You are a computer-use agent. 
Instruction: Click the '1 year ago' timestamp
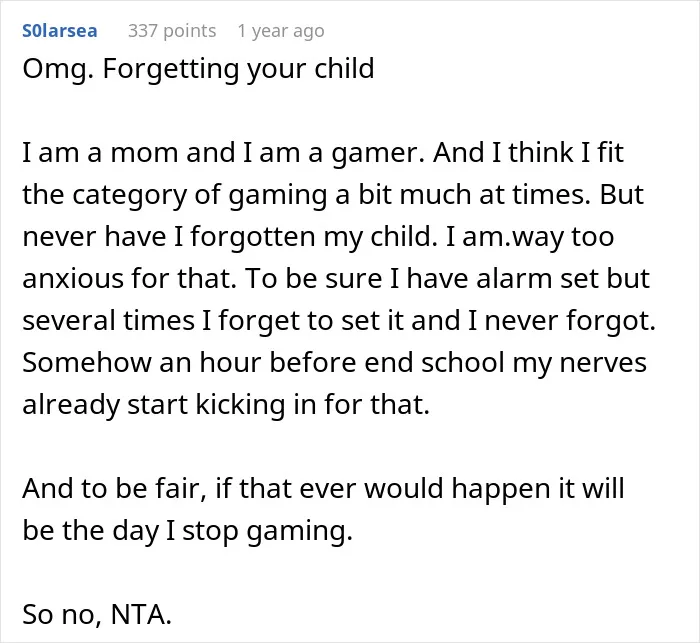pyautogui.click(x=281, y=31)
